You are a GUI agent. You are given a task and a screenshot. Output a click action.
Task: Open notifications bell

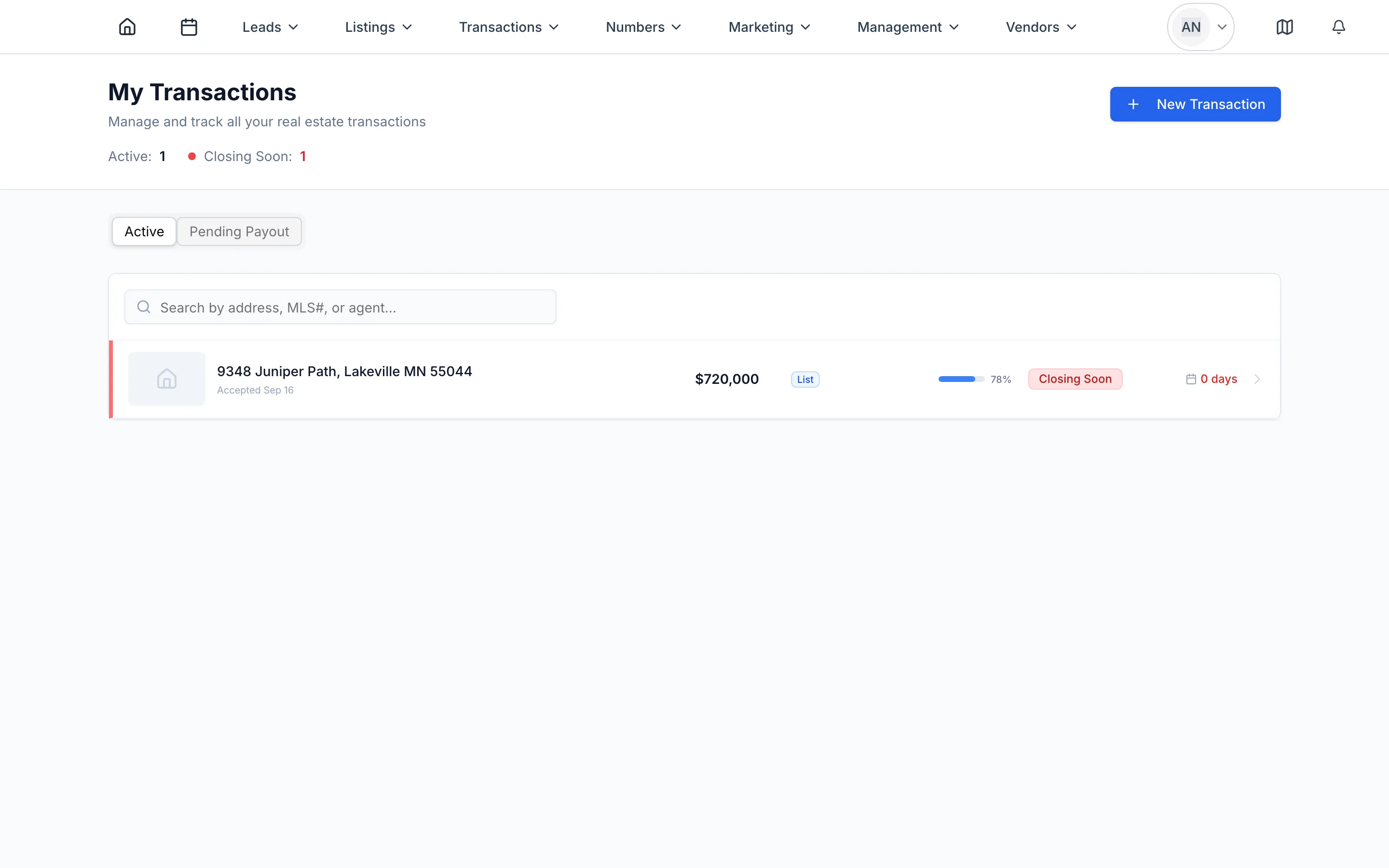tap(1338, 27)
